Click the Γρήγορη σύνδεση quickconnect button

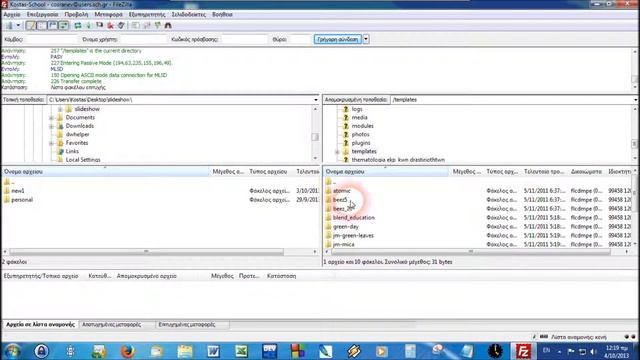pyautogui.click(x=338, y=39)
